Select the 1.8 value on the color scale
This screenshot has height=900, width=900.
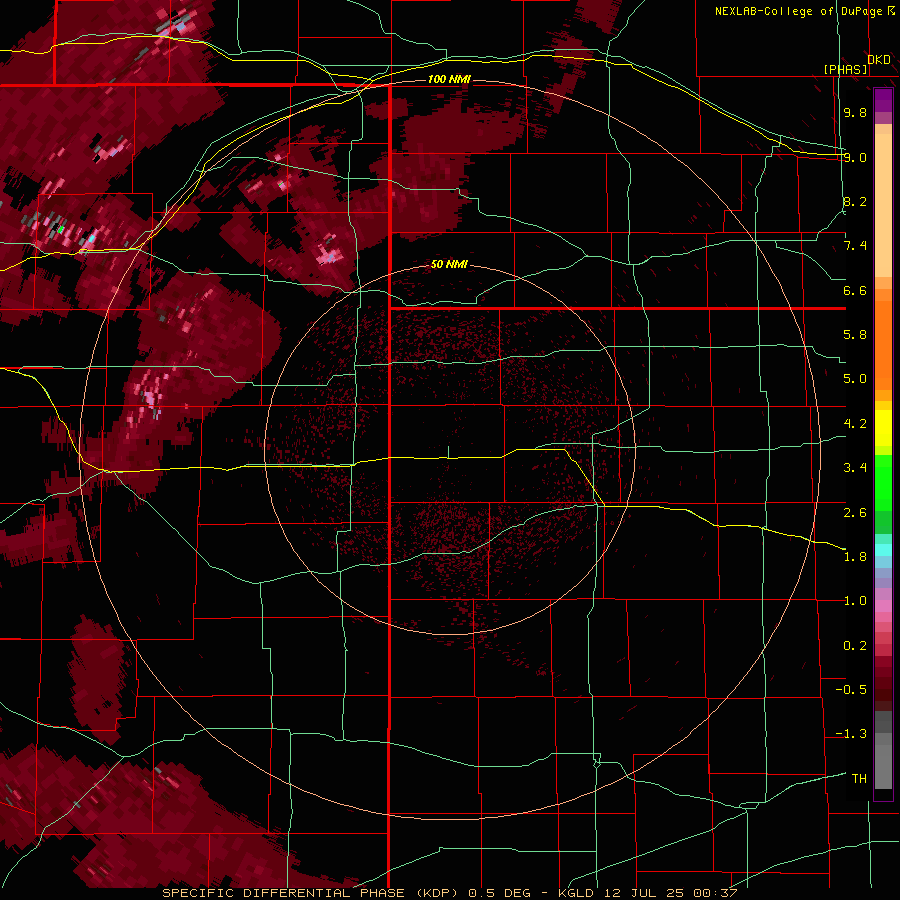click(x=855, y=557)
